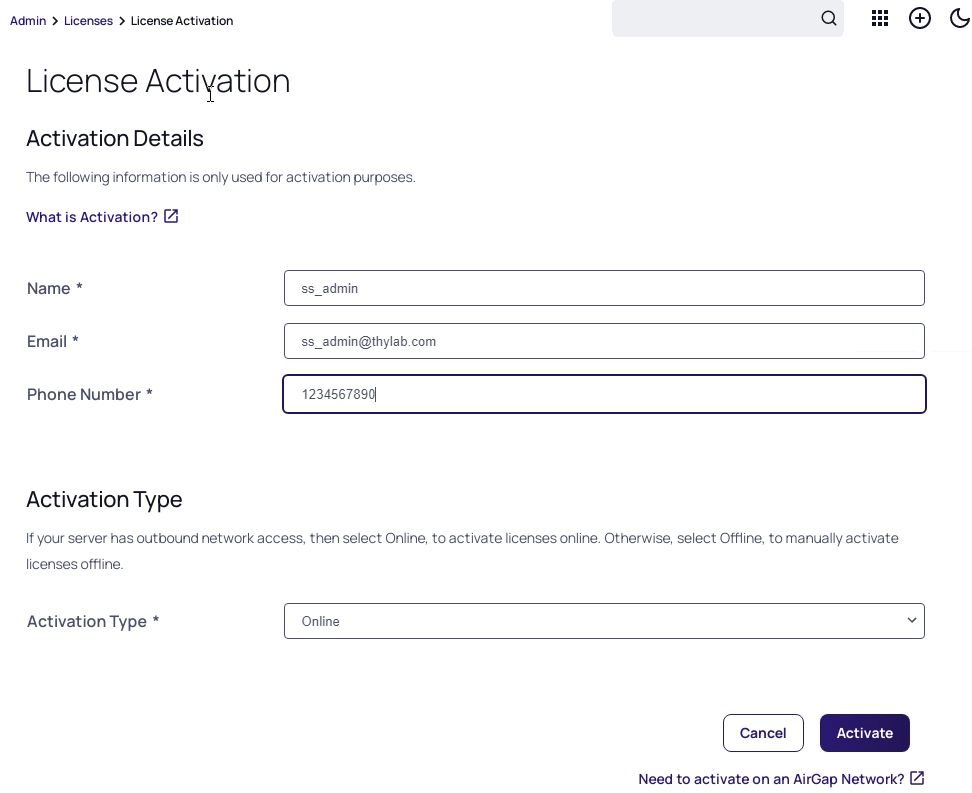This screenshot has height=793, width=972.
Task: Go to Admin in the breadcrumb
Action: tap(28, 21)
